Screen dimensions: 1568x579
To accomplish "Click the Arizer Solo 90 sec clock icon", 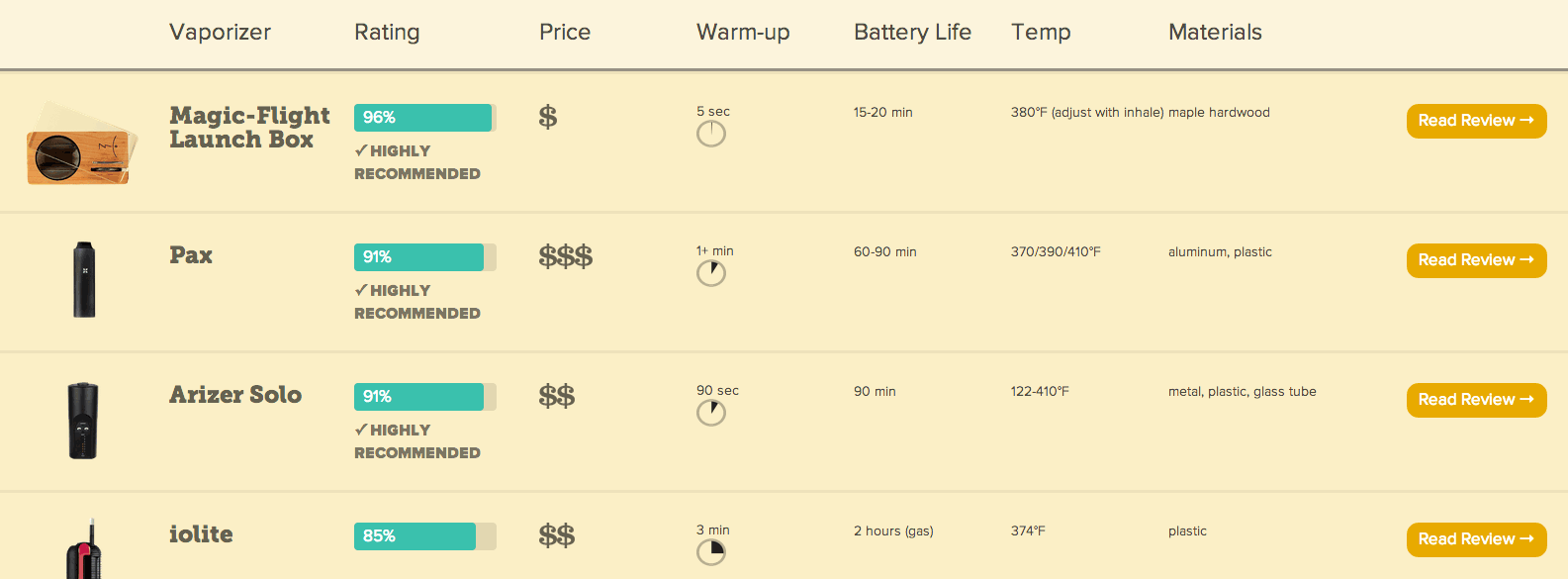I will [x=710, y=413].
